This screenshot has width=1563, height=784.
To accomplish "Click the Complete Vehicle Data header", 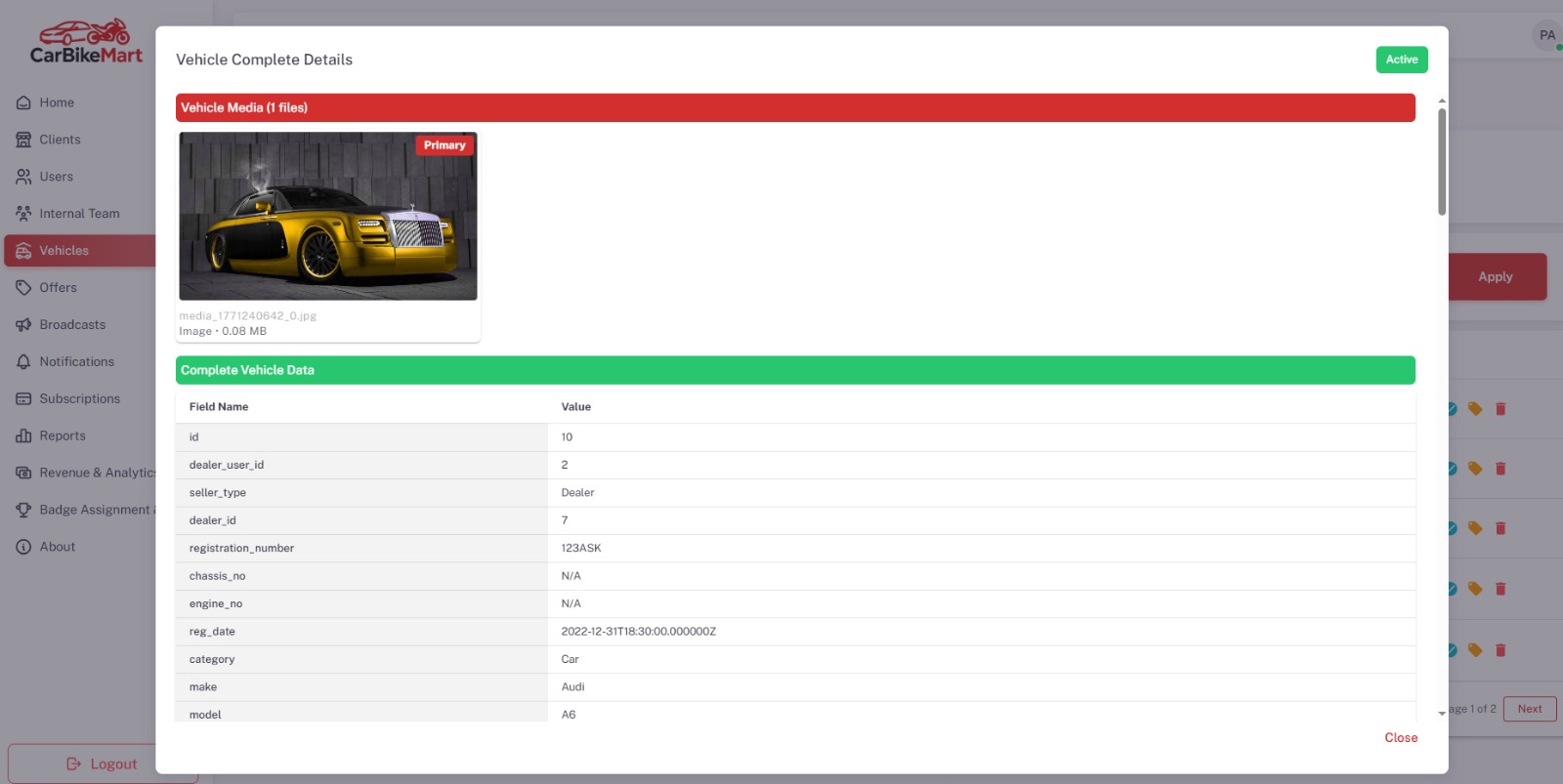I will [x=795, y=370].
